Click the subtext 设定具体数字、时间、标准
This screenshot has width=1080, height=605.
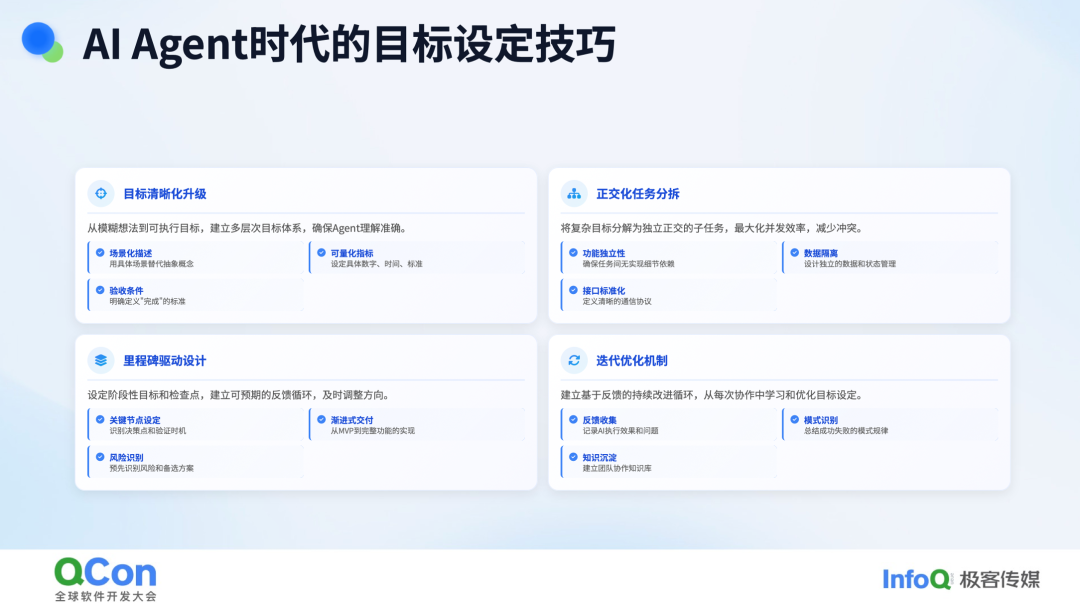point(377,264)
